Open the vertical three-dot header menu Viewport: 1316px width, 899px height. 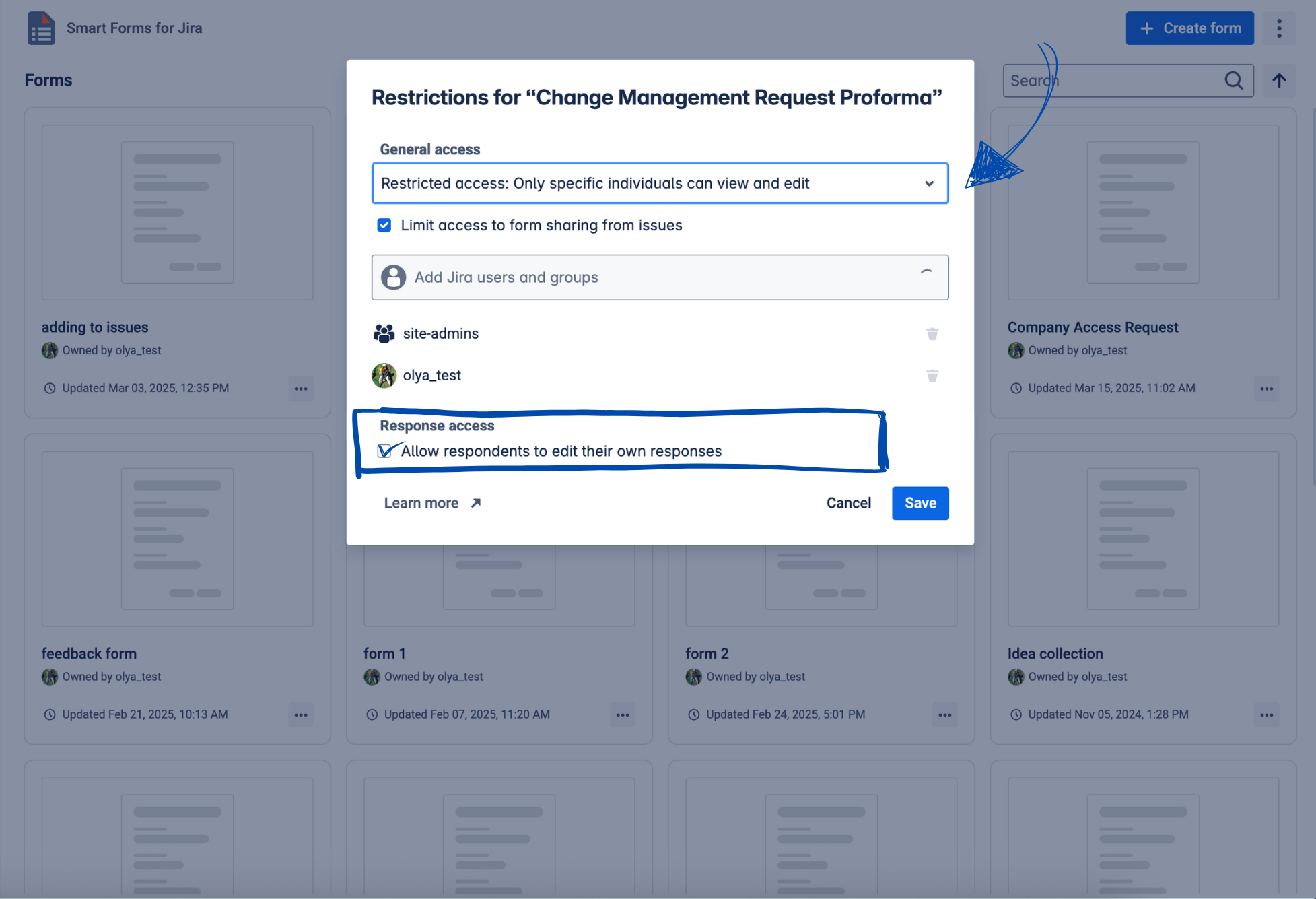[x=1279, y=28]
